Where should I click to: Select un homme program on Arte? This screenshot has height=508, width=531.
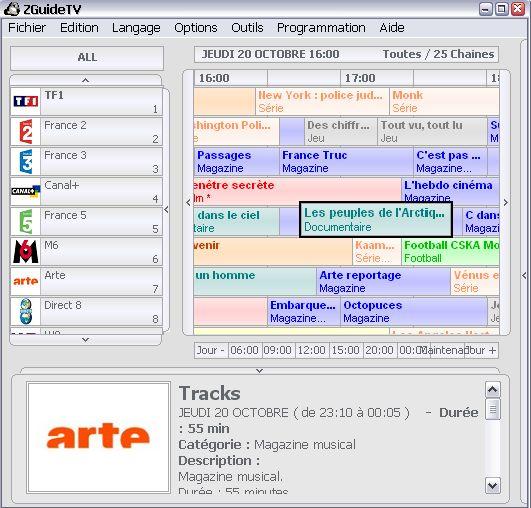[x=255, y=281]
